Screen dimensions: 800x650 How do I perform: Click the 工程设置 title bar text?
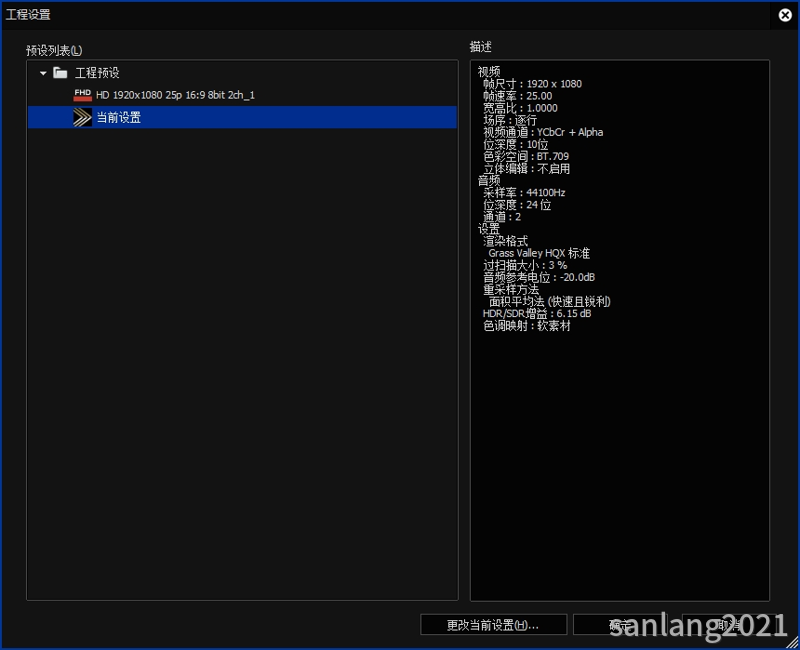pyautogui.click(x=28, y=15)
